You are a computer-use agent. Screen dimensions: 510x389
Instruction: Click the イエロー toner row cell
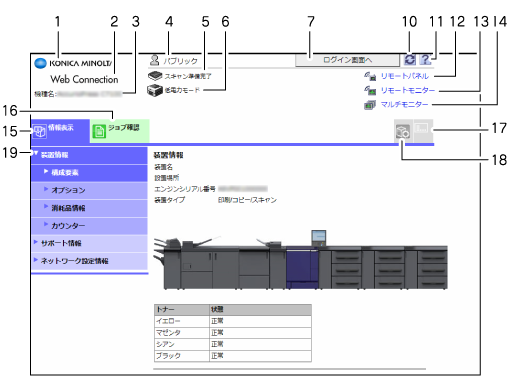coord(182,321)
